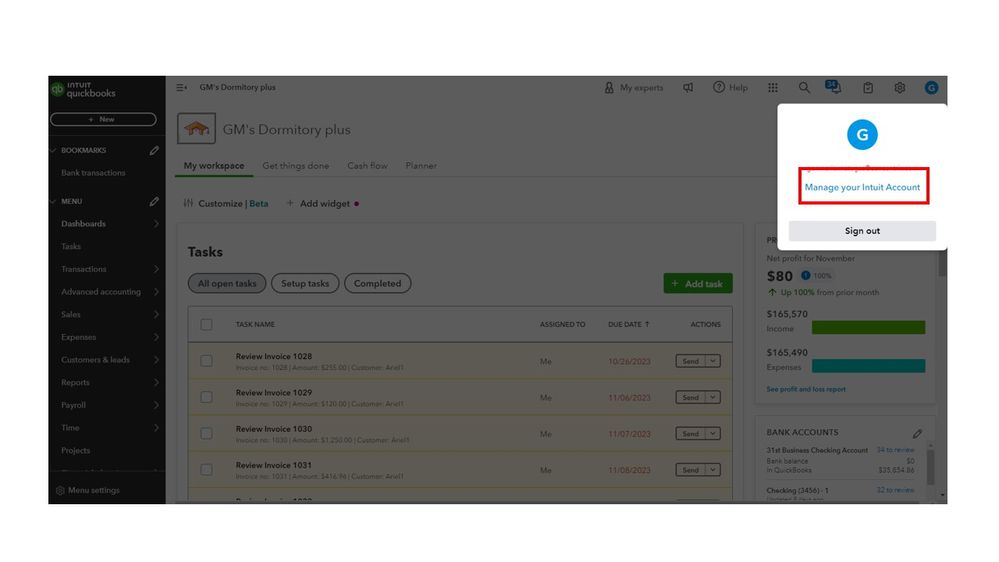Expand the Transactions sidebar submenu
Screen dimensions: 999x562
click(x=156, y=269)
